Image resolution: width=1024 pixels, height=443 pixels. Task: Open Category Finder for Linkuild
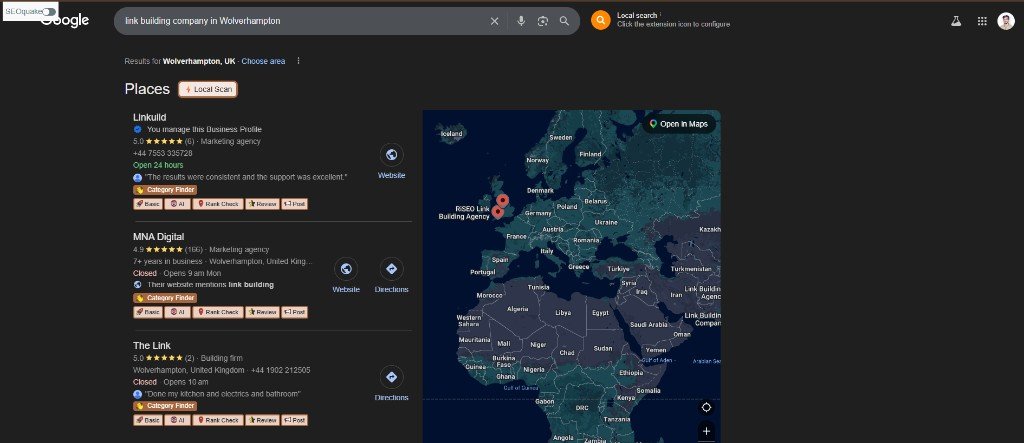point(165,190)
